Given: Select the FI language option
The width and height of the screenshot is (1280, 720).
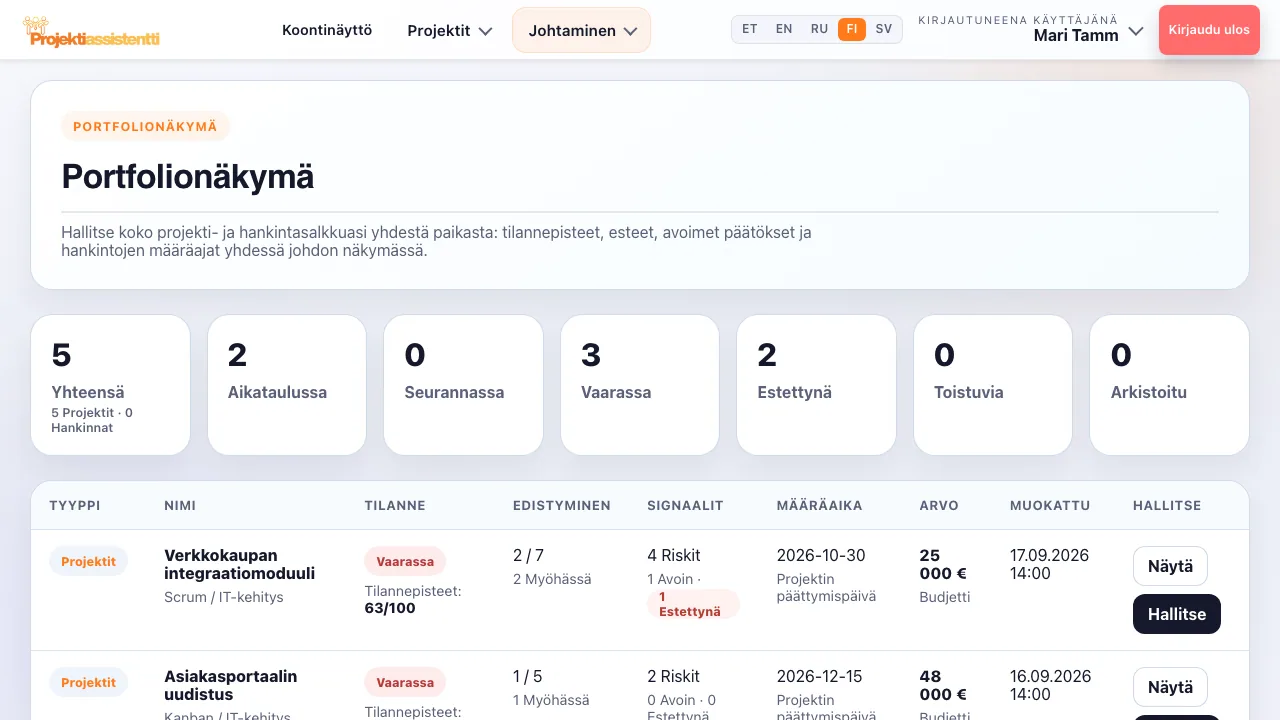Looking at the screenshot, I should pyautogui.click(x=852, y=29).
